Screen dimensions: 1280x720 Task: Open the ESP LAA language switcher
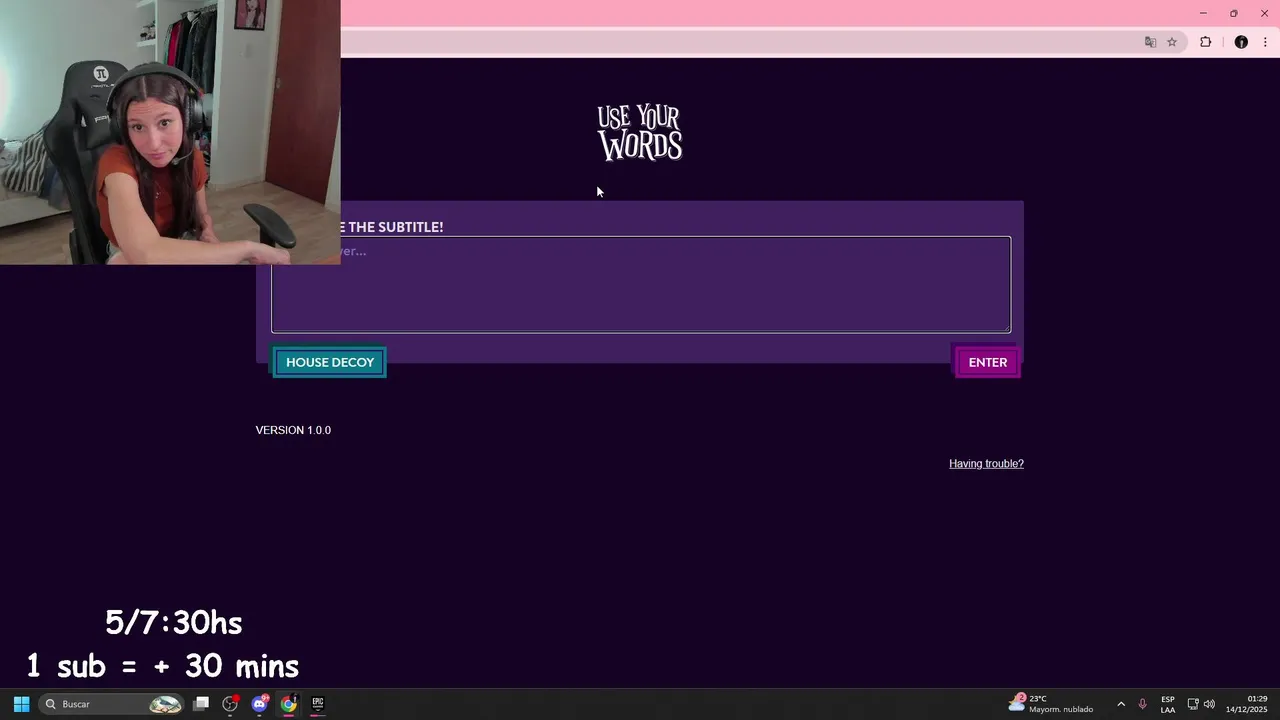click(1168, 704)
